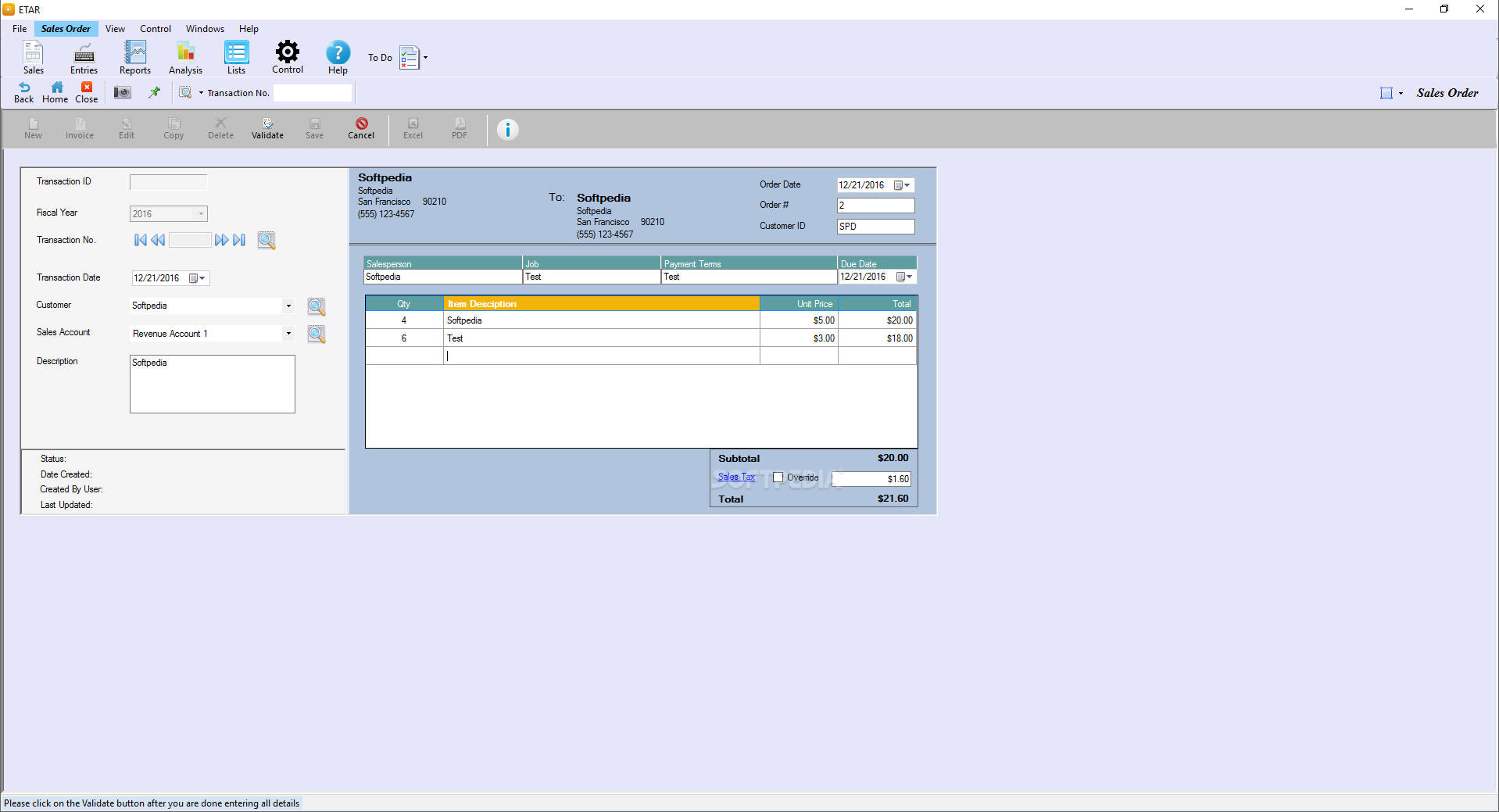This screenshot has width=1499, height=812.
Task: Click the empty new item description cell
Action: (602, 356)
